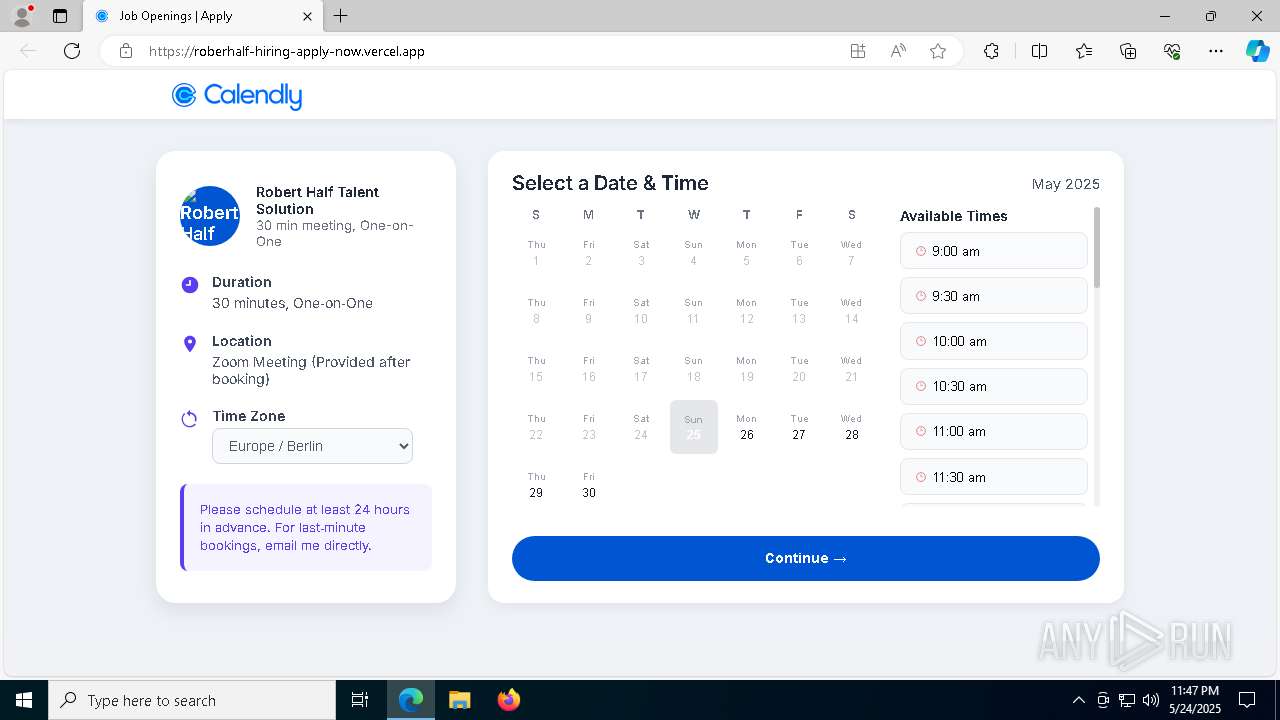Viewport: 1280px width, 720px height.
Task: Click the Location pin icon
Action: coord(189,344)
